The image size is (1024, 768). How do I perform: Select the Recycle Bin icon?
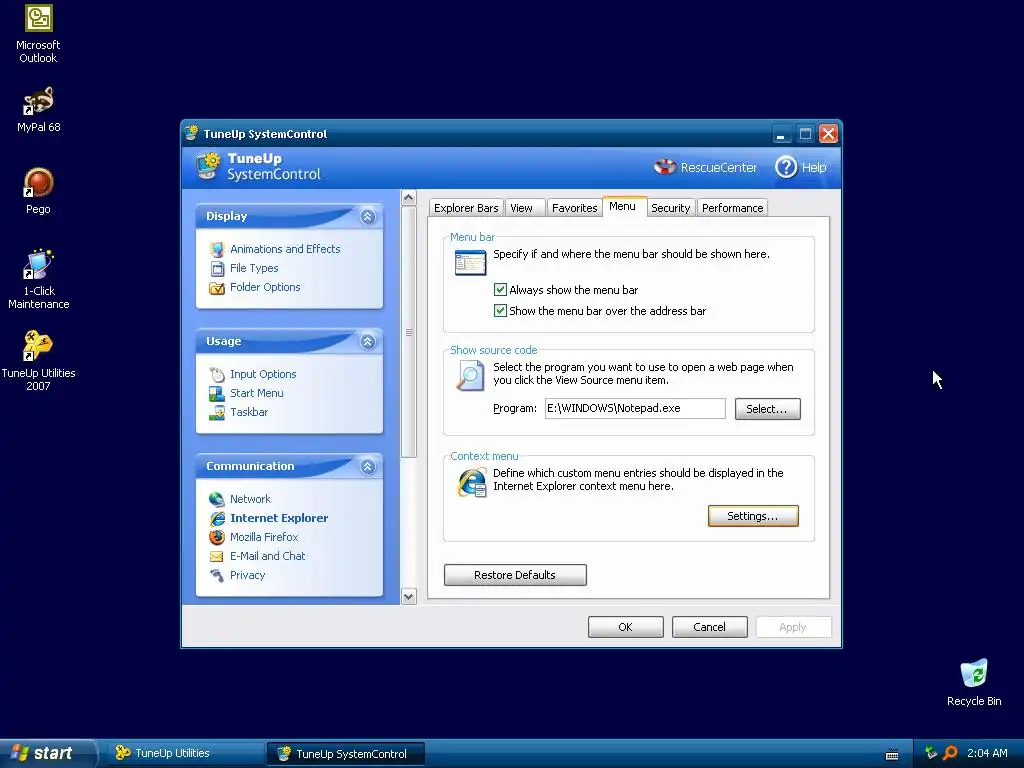click(974, 675)
